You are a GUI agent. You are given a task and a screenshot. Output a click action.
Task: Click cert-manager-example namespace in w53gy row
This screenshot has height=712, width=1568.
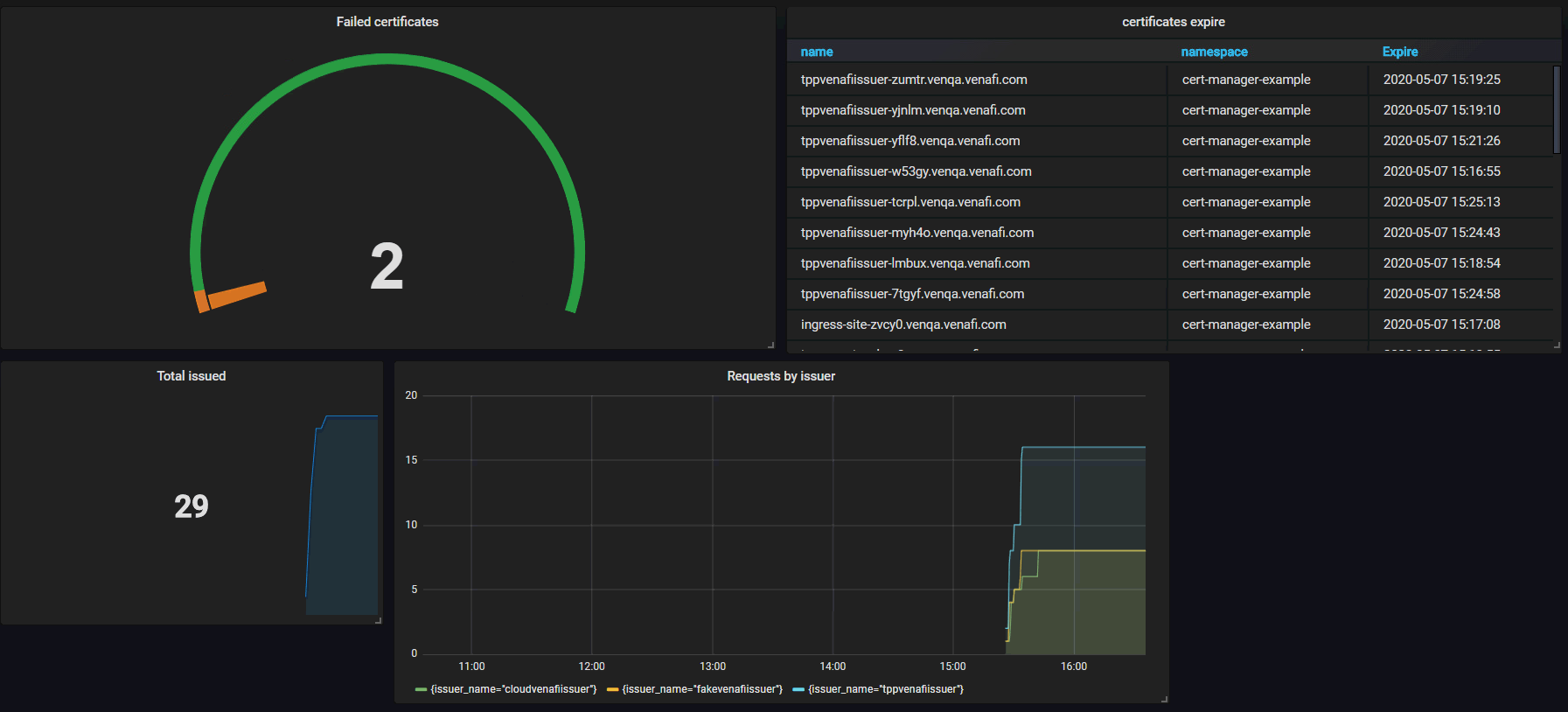point(1246,171)
